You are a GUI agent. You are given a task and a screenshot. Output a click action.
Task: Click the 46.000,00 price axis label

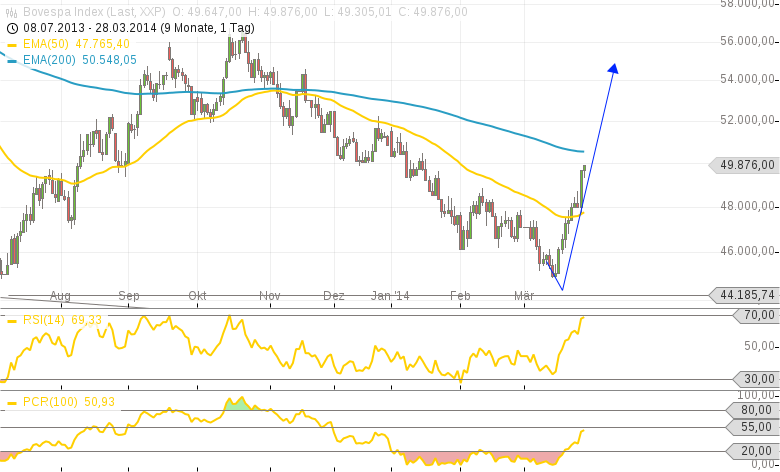(748, 251)
